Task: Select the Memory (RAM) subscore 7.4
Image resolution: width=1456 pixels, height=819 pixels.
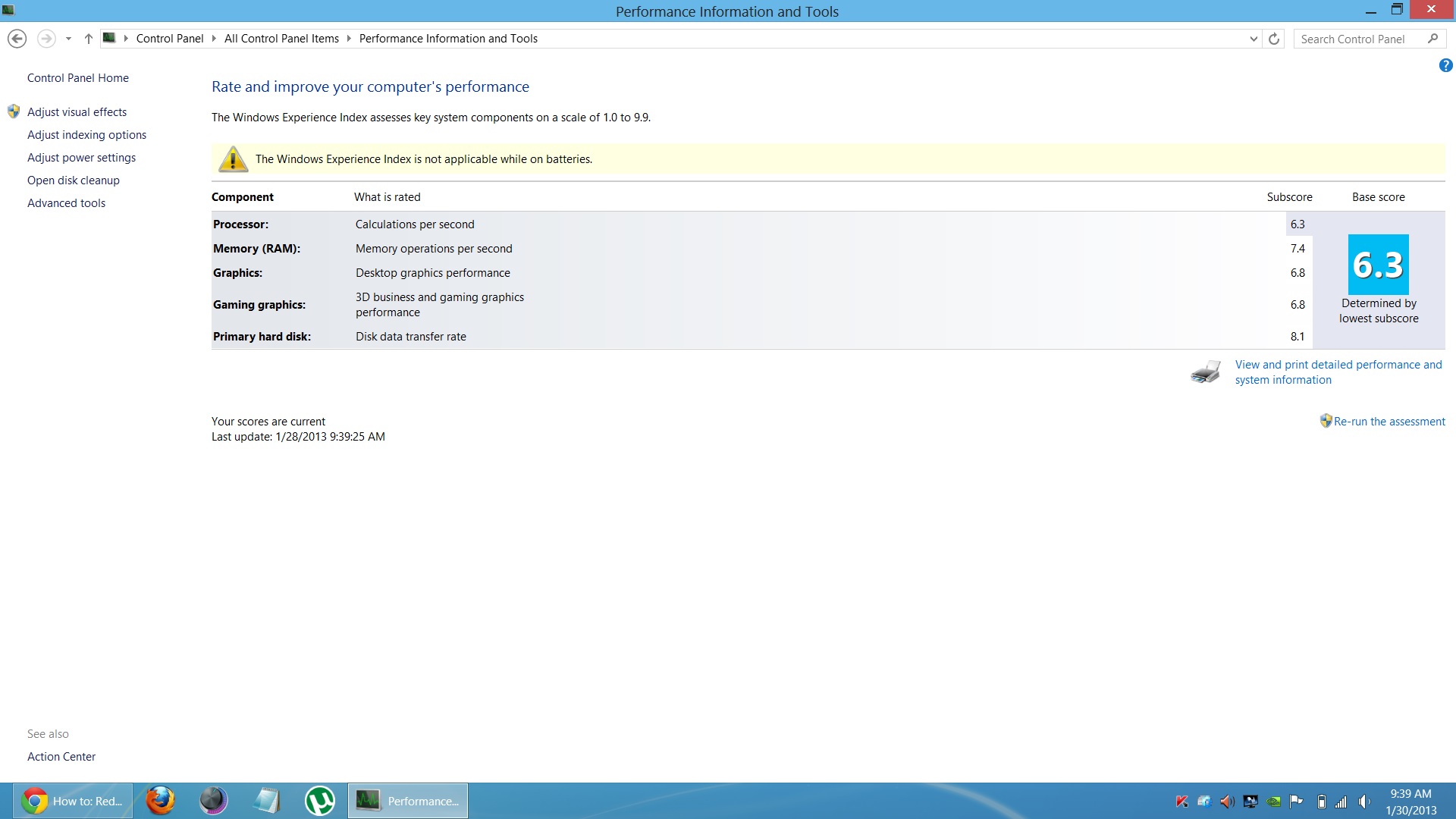Action: pyautogui.click(x=1298, y=249)
